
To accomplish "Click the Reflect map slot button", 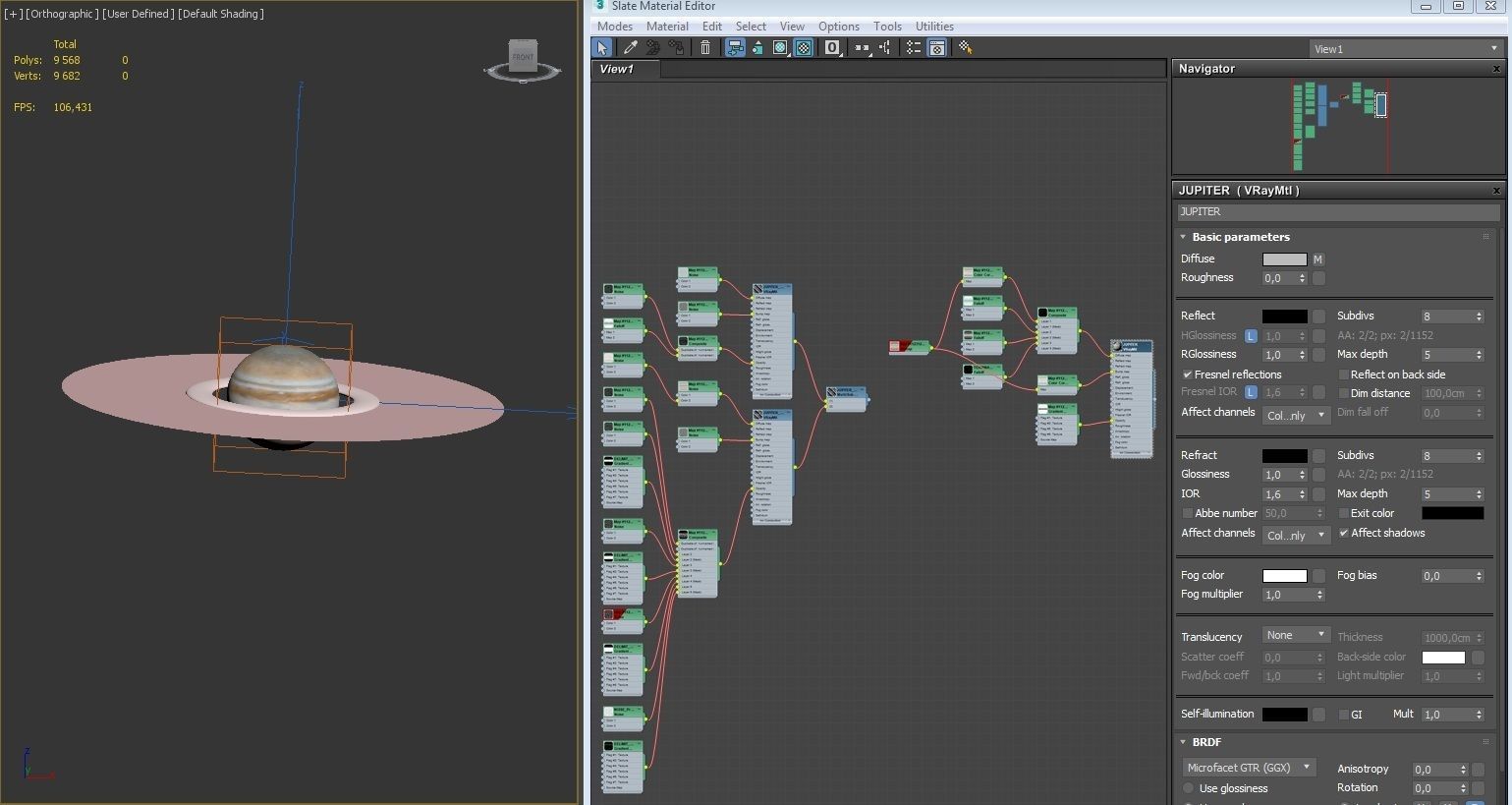I will tap(1318, 316).
